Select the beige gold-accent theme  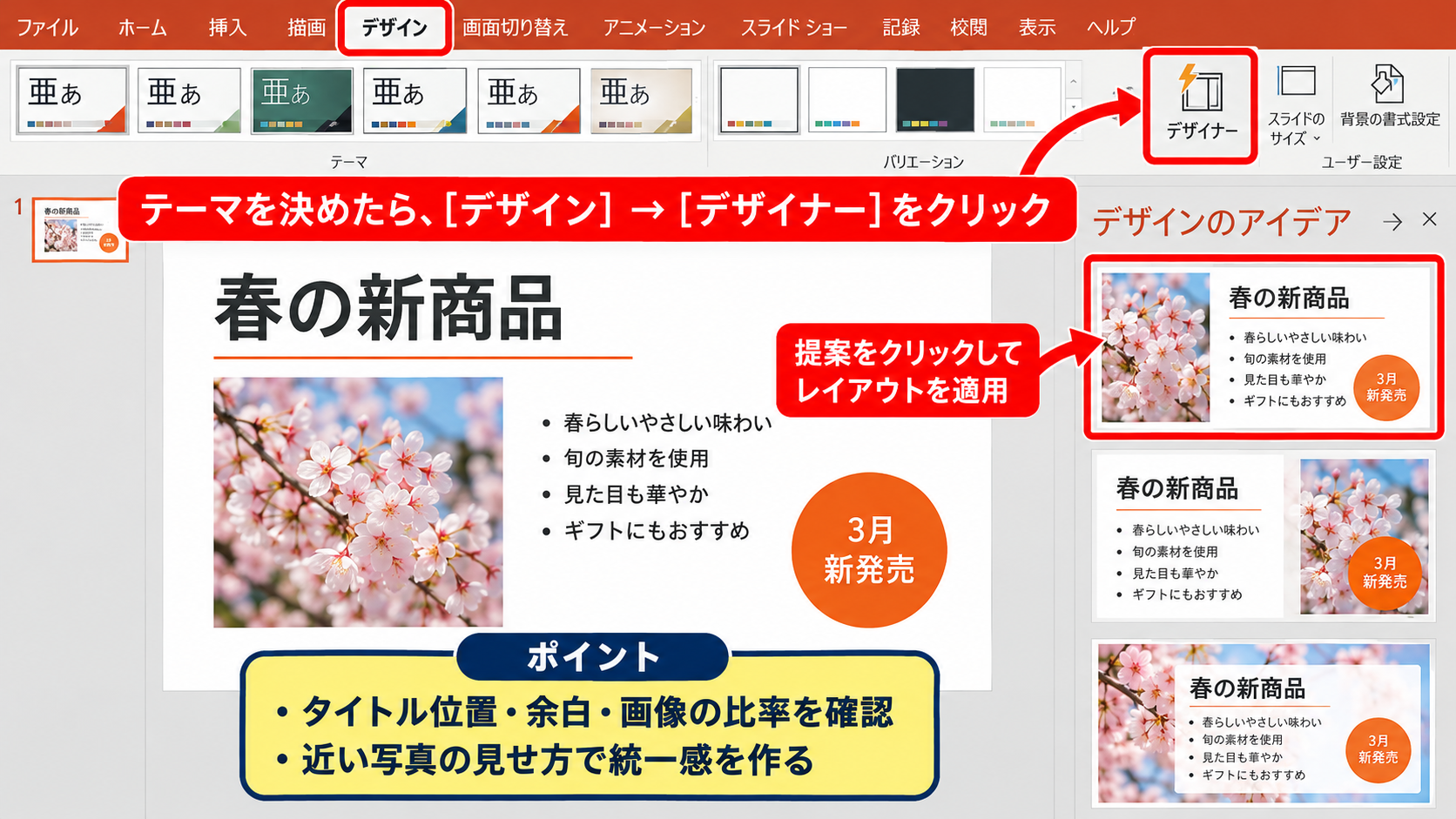642,101
